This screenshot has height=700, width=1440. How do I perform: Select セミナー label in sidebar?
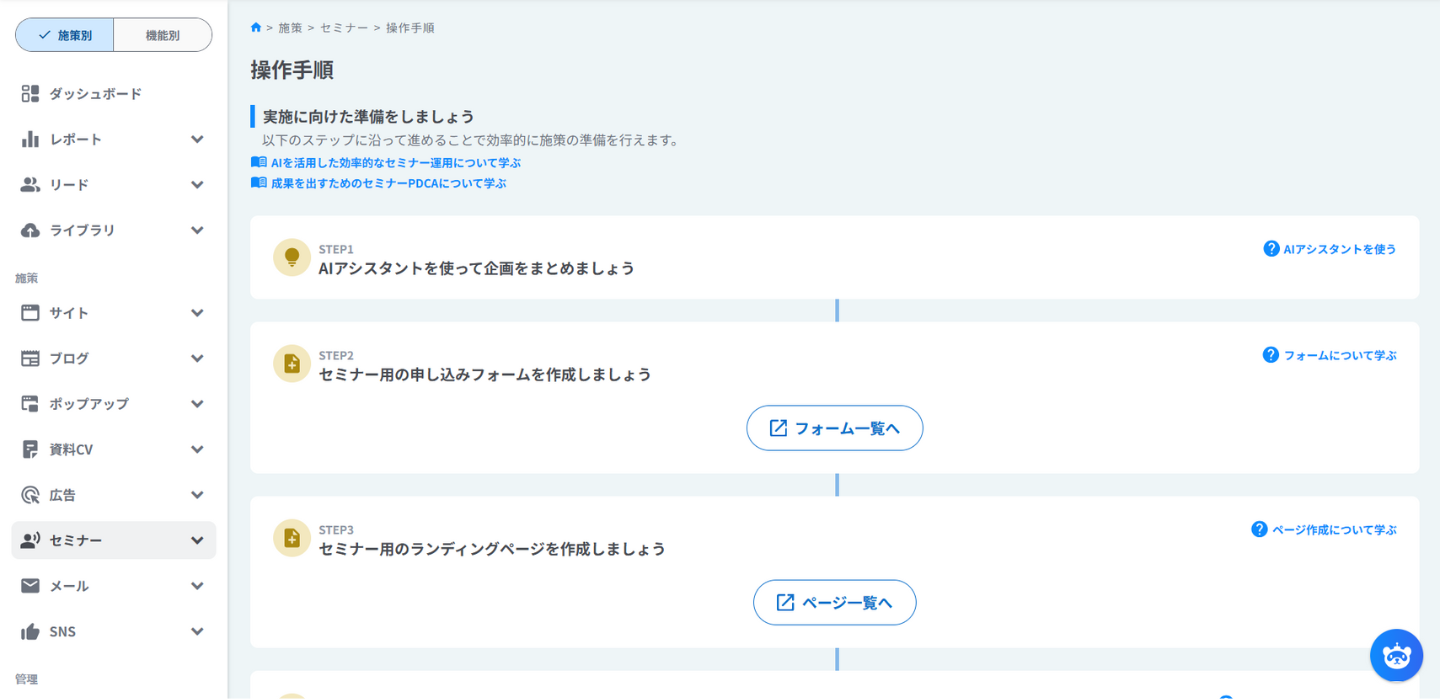[x=76, y=540]
